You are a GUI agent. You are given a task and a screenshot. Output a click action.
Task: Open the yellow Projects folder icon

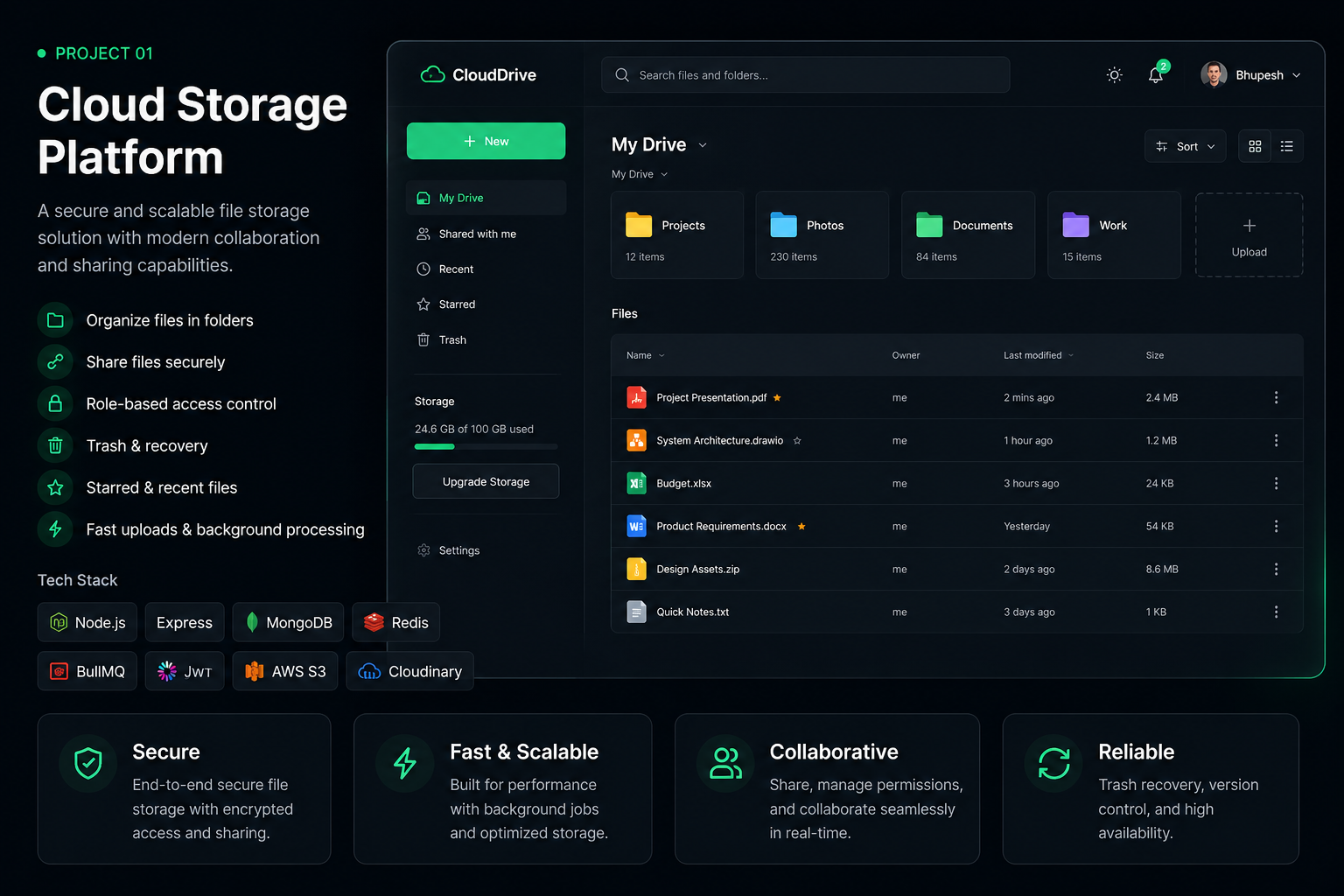[639, 225]
